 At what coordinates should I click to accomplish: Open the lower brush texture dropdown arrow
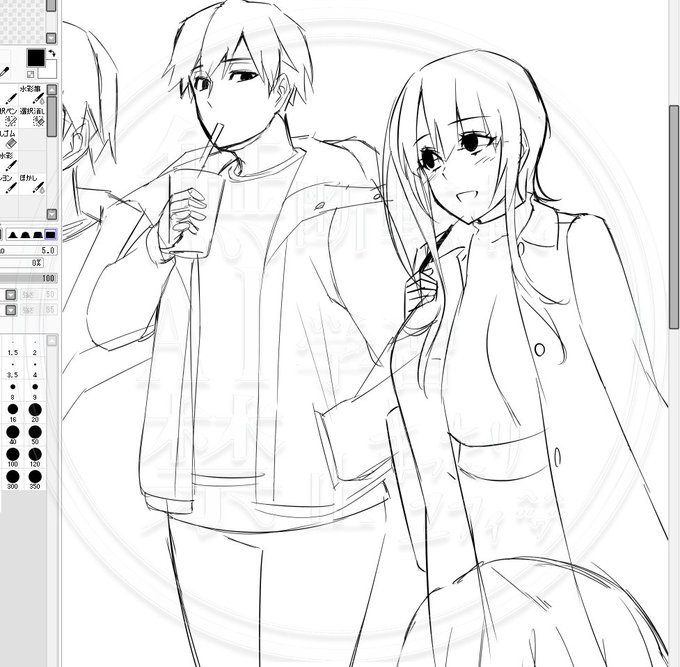10,310
